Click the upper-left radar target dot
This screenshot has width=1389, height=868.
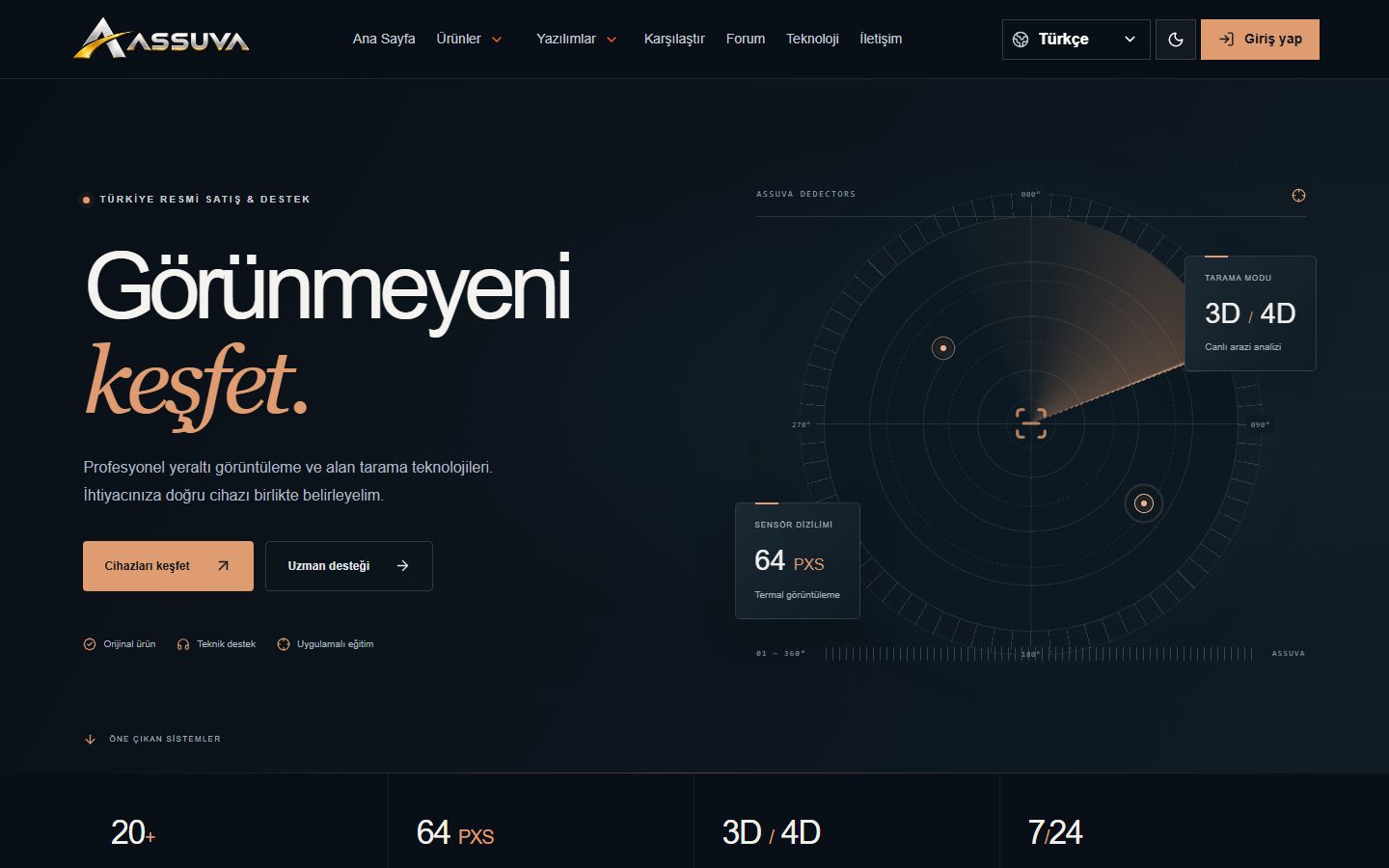(943, 348)
